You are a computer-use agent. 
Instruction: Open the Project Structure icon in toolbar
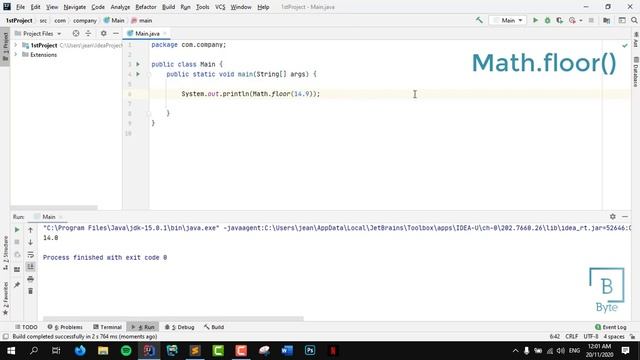pos(607,20)
